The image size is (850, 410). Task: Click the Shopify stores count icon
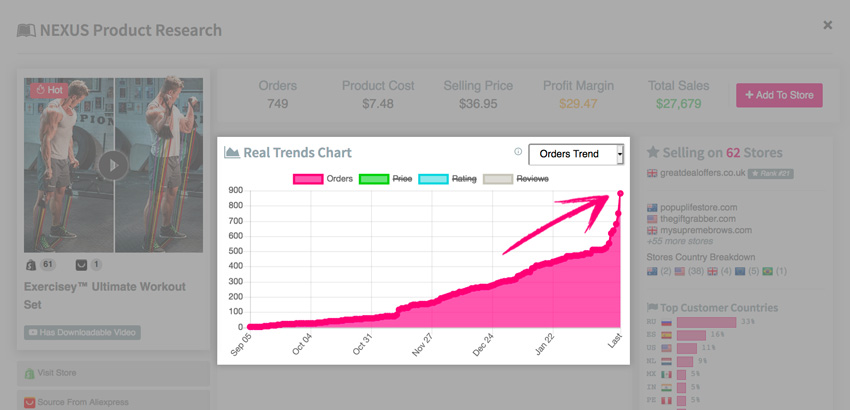tap(31, 265)
